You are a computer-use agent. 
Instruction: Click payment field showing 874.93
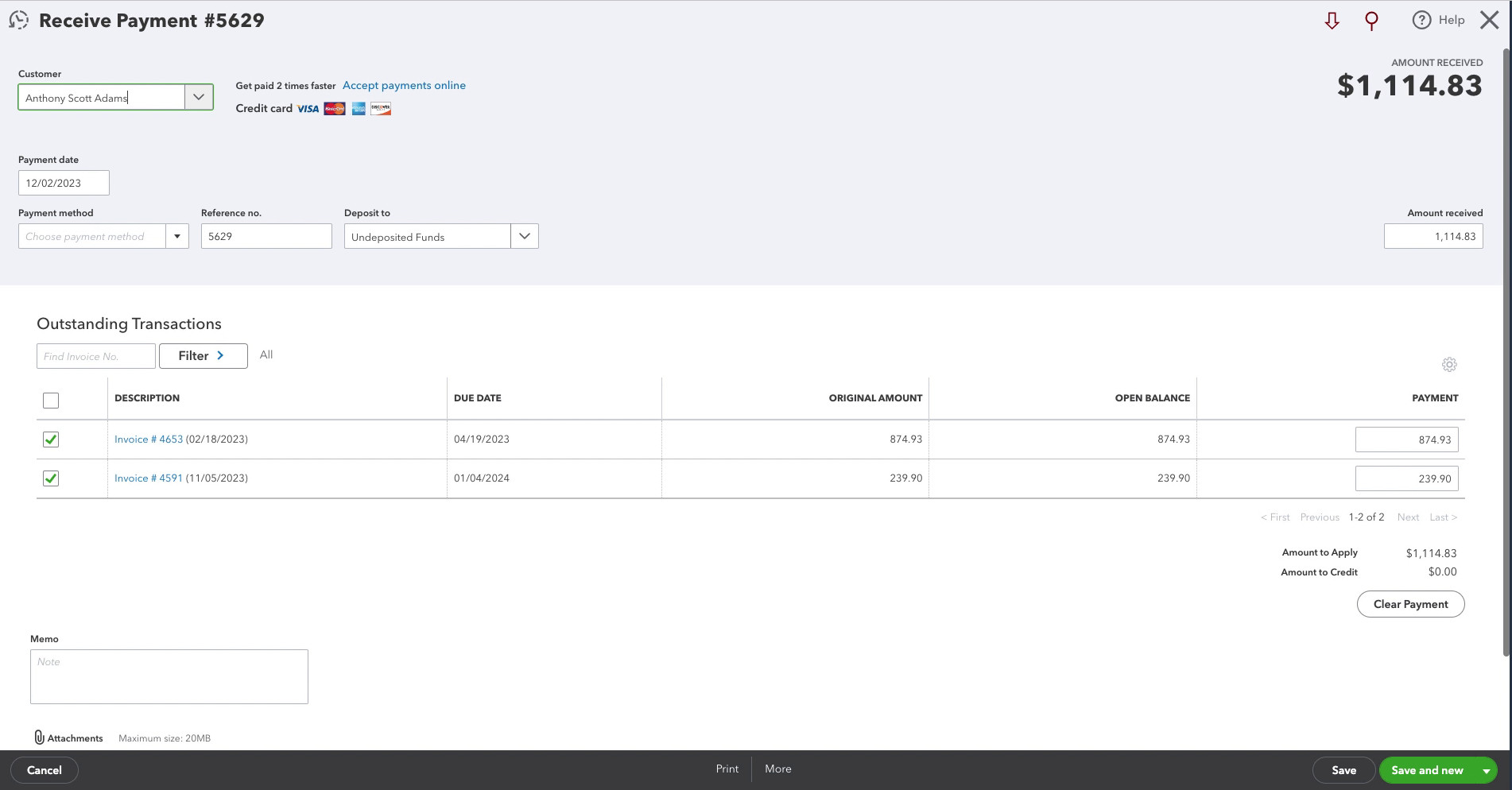[1406, 440]
